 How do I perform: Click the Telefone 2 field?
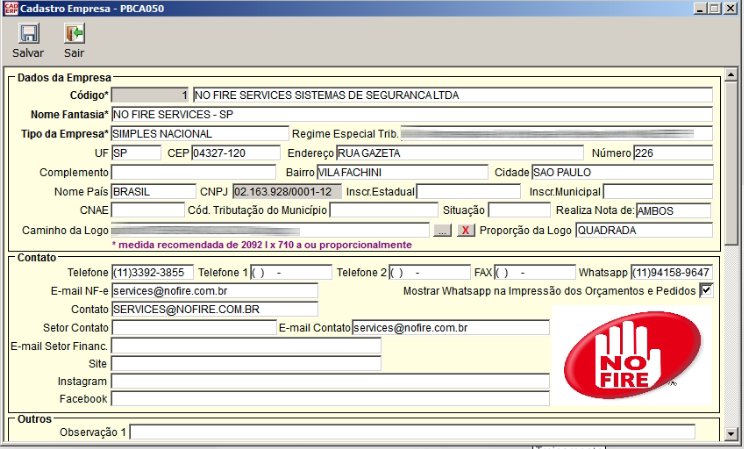pyautogui.click(x=429, y=272)
